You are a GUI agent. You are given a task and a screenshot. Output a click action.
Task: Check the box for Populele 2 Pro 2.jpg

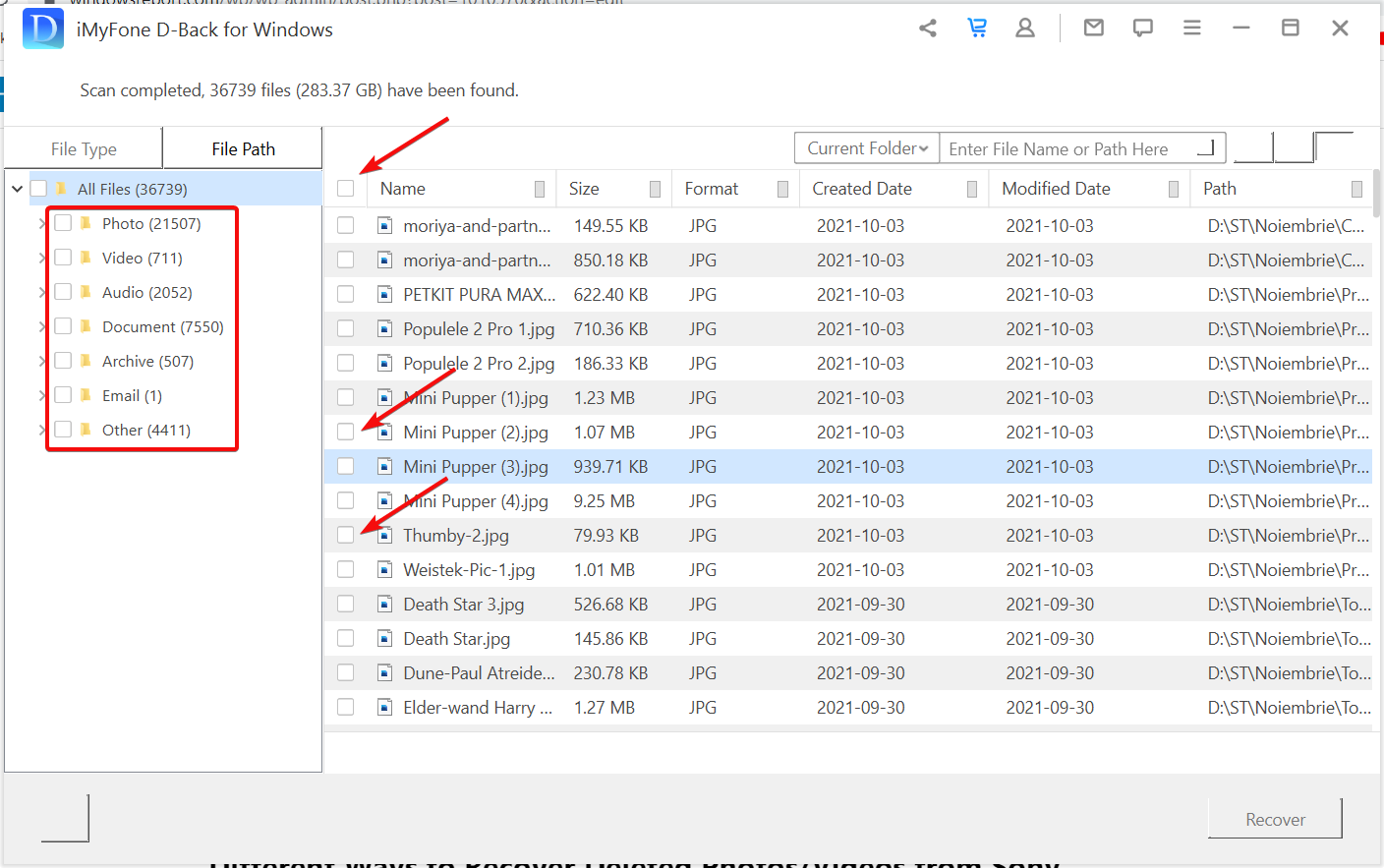(346, 364)
